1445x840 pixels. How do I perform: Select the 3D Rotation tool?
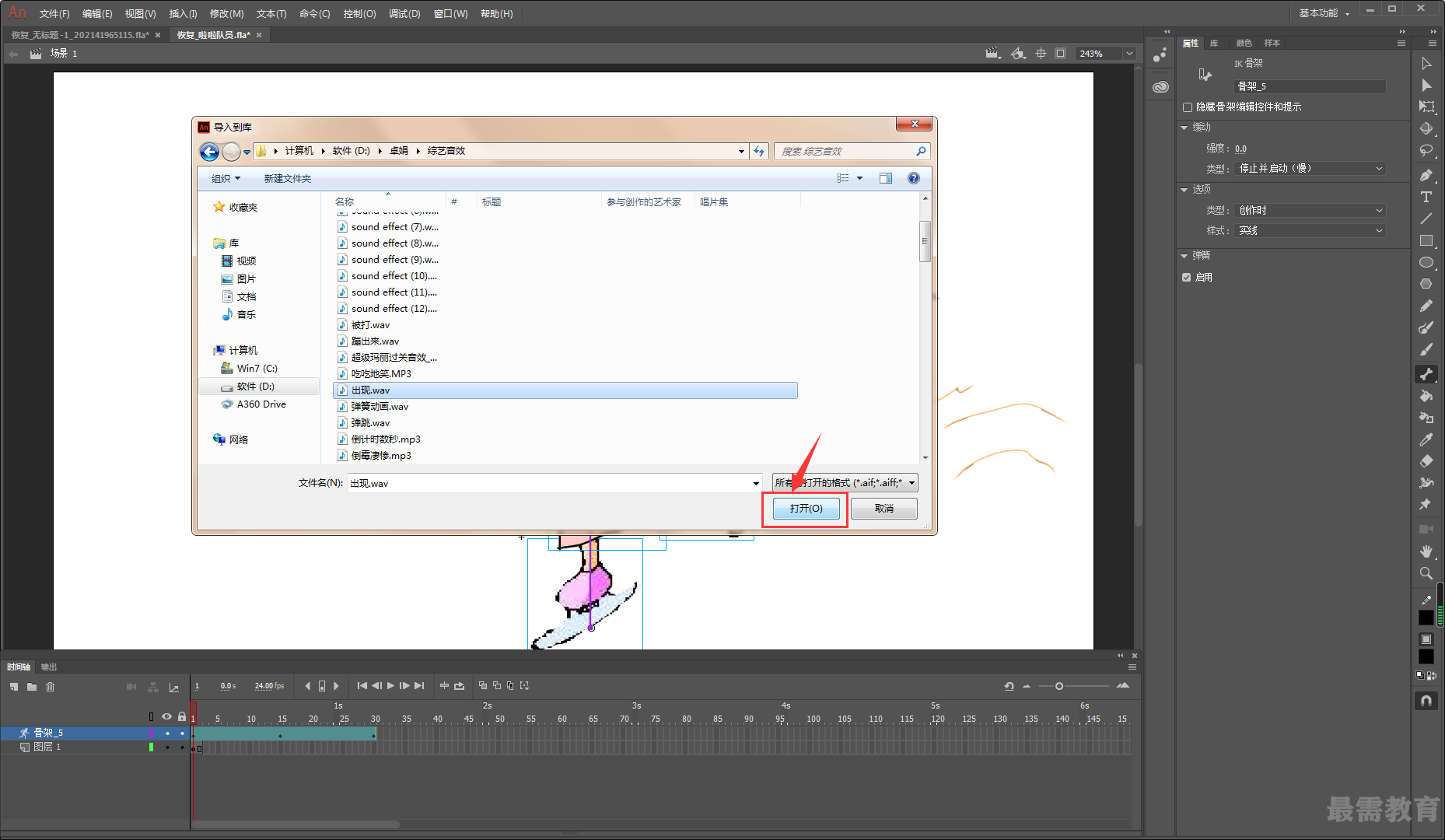click(1426, 129)
